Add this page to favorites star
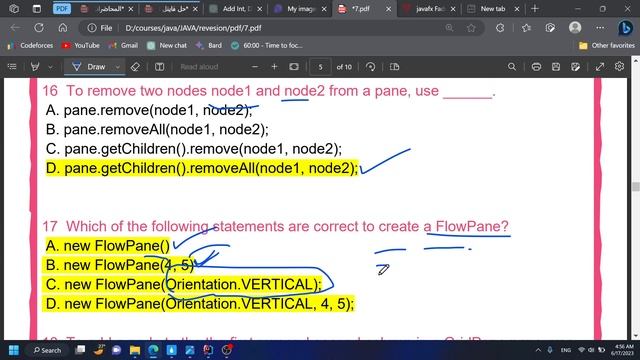The height and width of the screenshot is (360, 640). coord(471,28)
